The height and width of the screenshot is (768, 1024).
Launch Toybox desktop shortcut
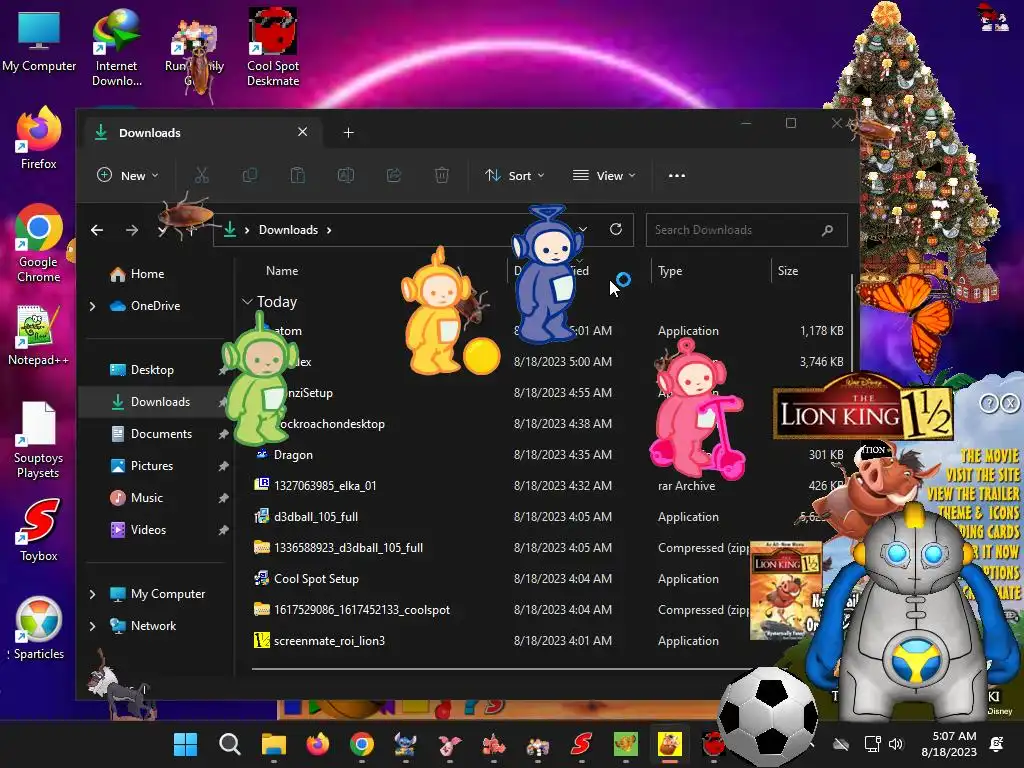click(39, 530)
